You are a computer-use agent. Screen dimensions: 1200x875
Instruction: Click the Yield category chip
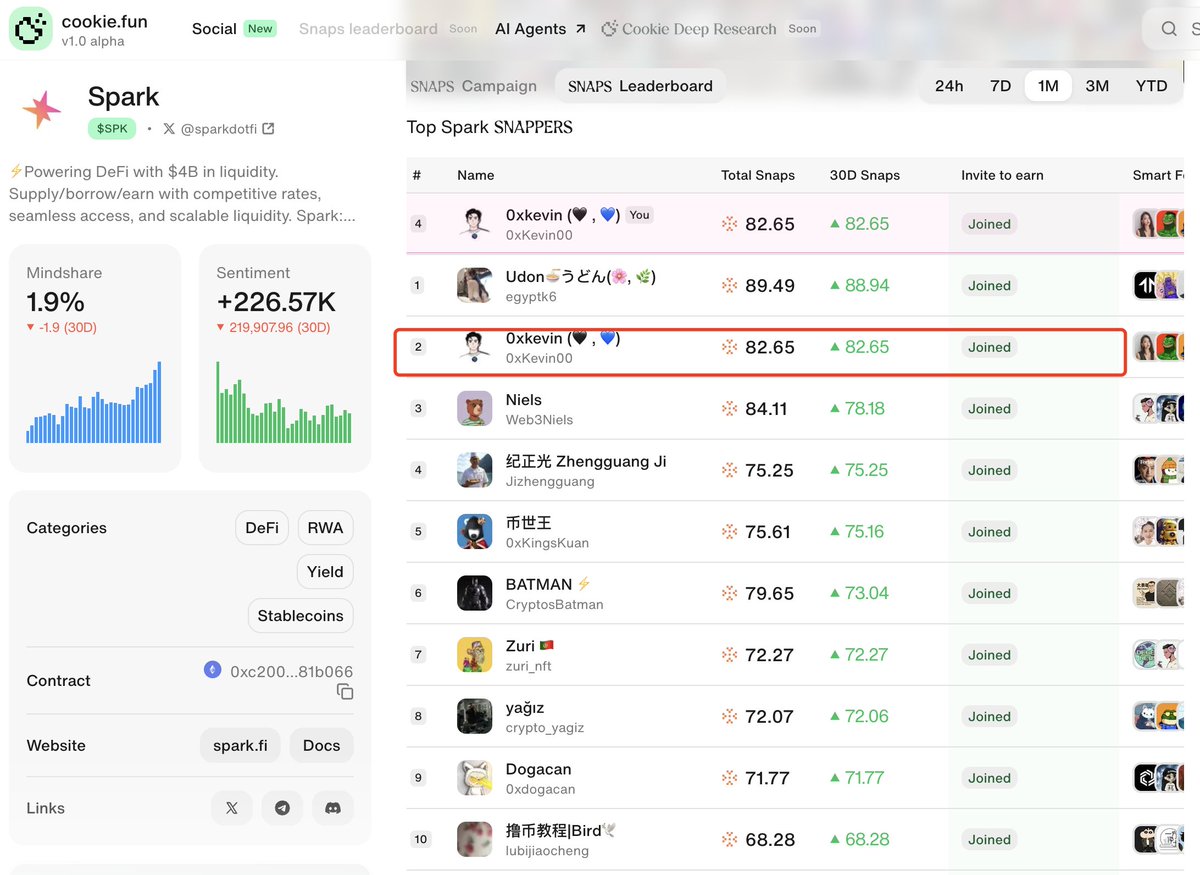coord(325,572)
